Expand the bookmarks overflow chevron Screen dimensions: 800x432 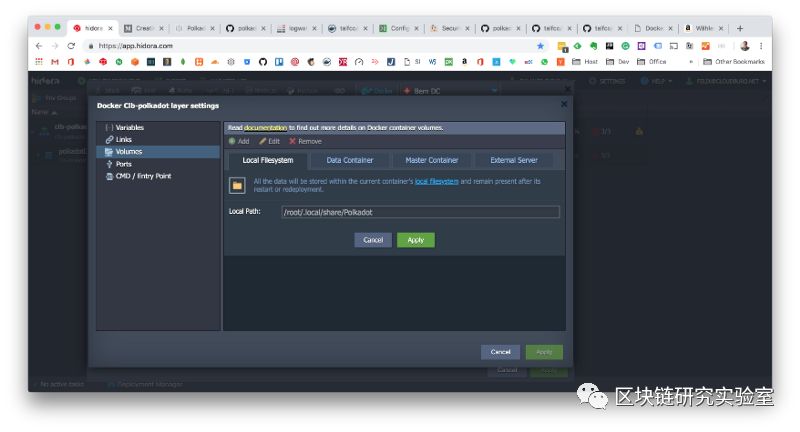(691, 62)
